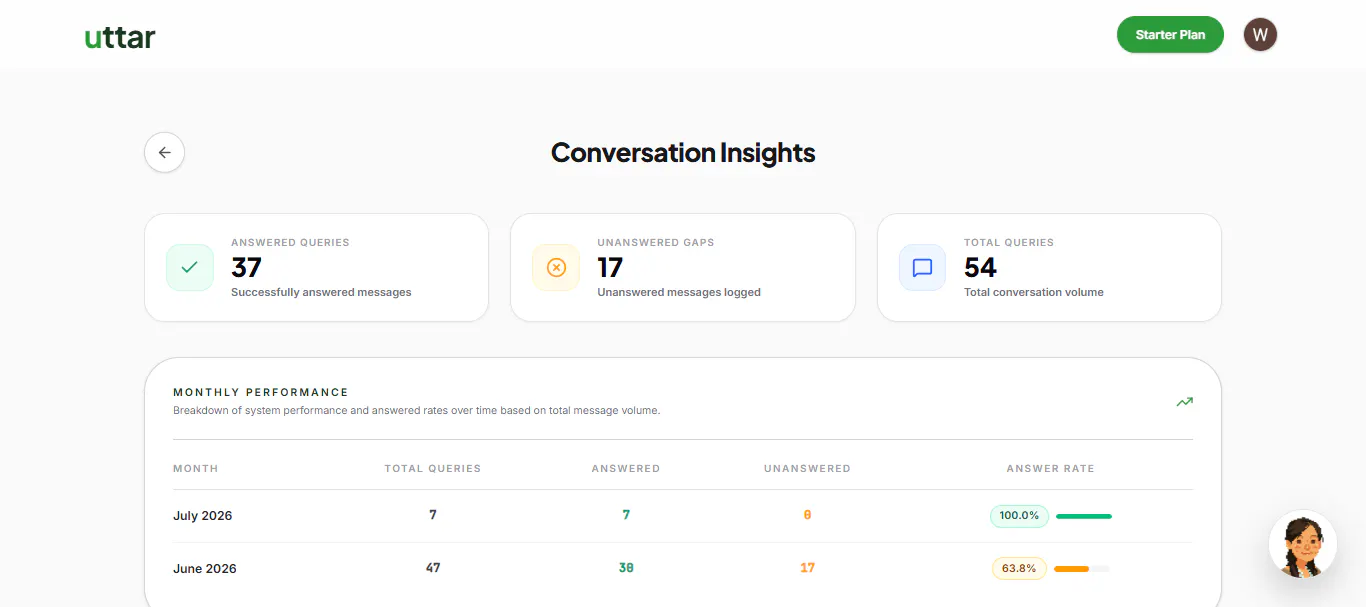
Task: Click the blue chat bubble Total Queries icon
Action: click(x=922, y=267)
